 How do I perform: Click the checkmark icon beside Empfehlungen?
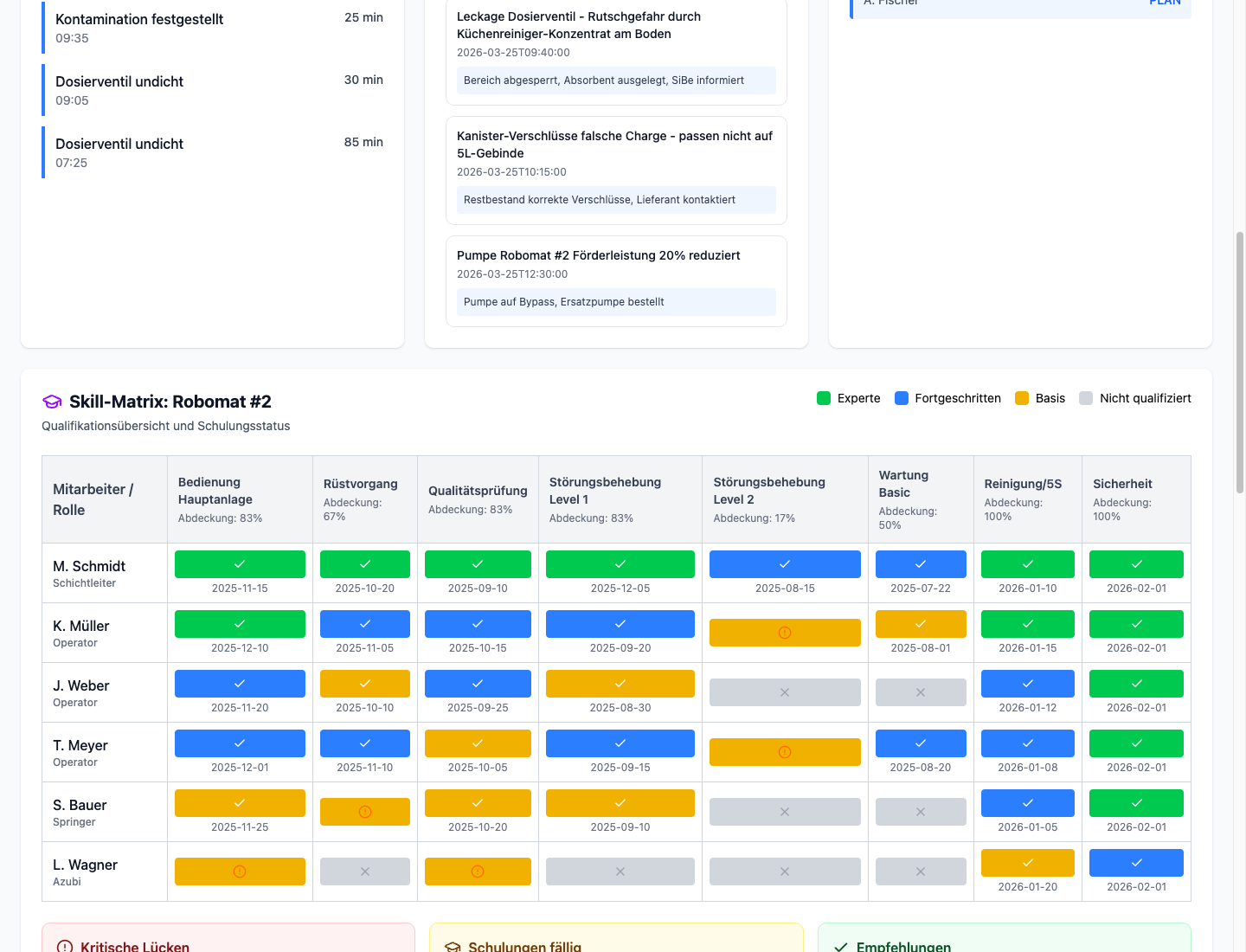coord(840,946)
